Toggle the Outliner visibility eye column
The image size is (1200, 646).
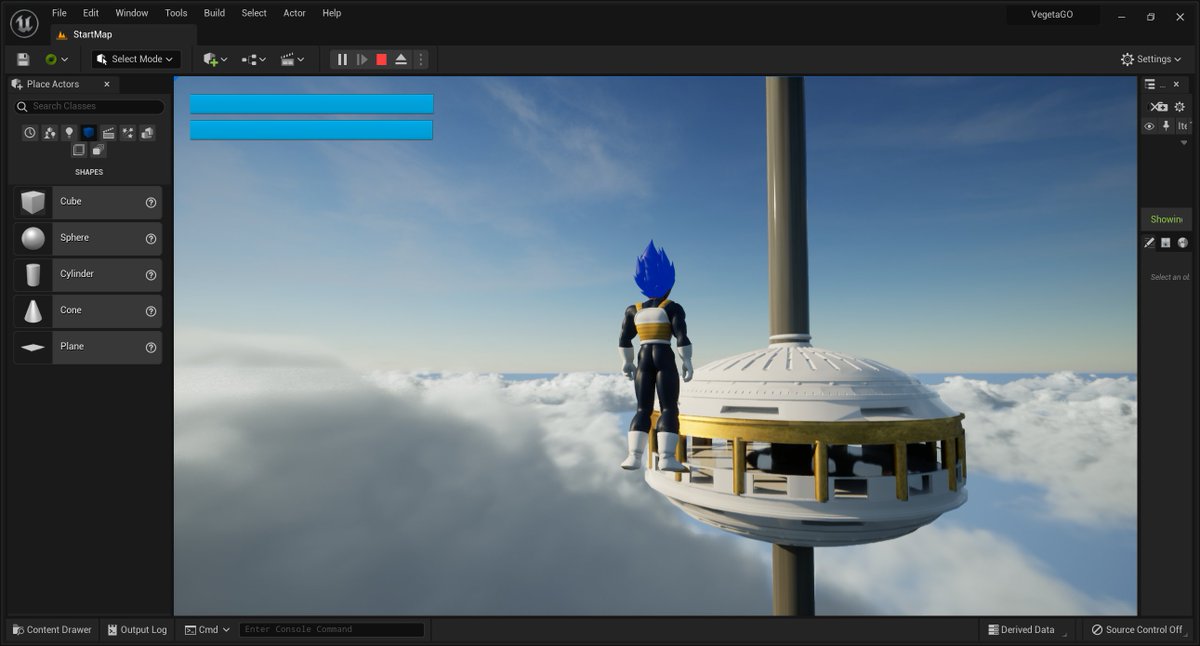[1149, 126]
